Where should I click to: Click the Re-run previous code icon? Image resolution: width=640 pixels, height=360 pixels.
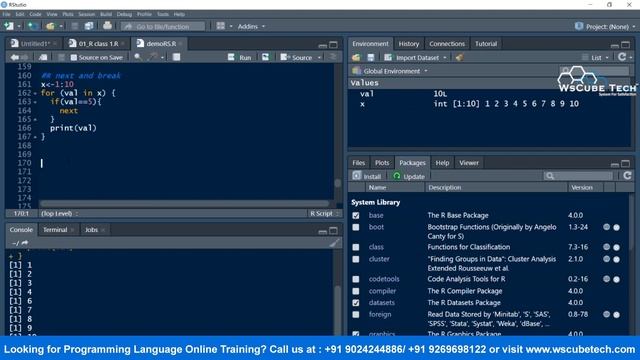(266, 57)
